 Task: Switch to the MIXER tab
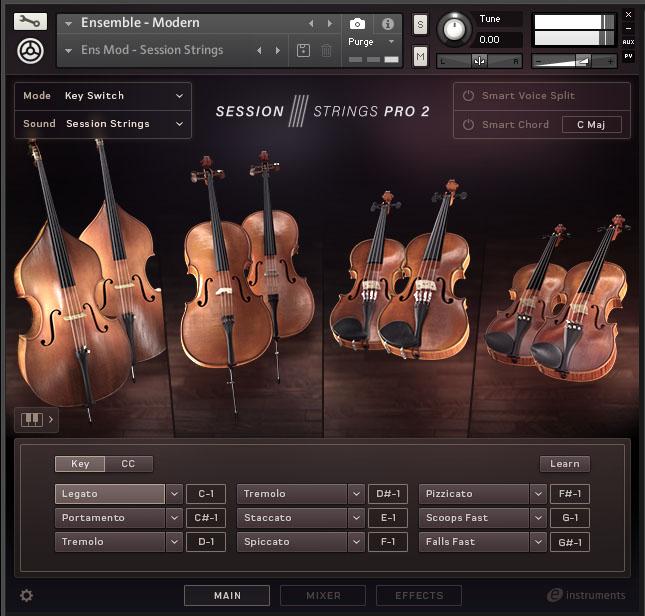click(323, 595)
